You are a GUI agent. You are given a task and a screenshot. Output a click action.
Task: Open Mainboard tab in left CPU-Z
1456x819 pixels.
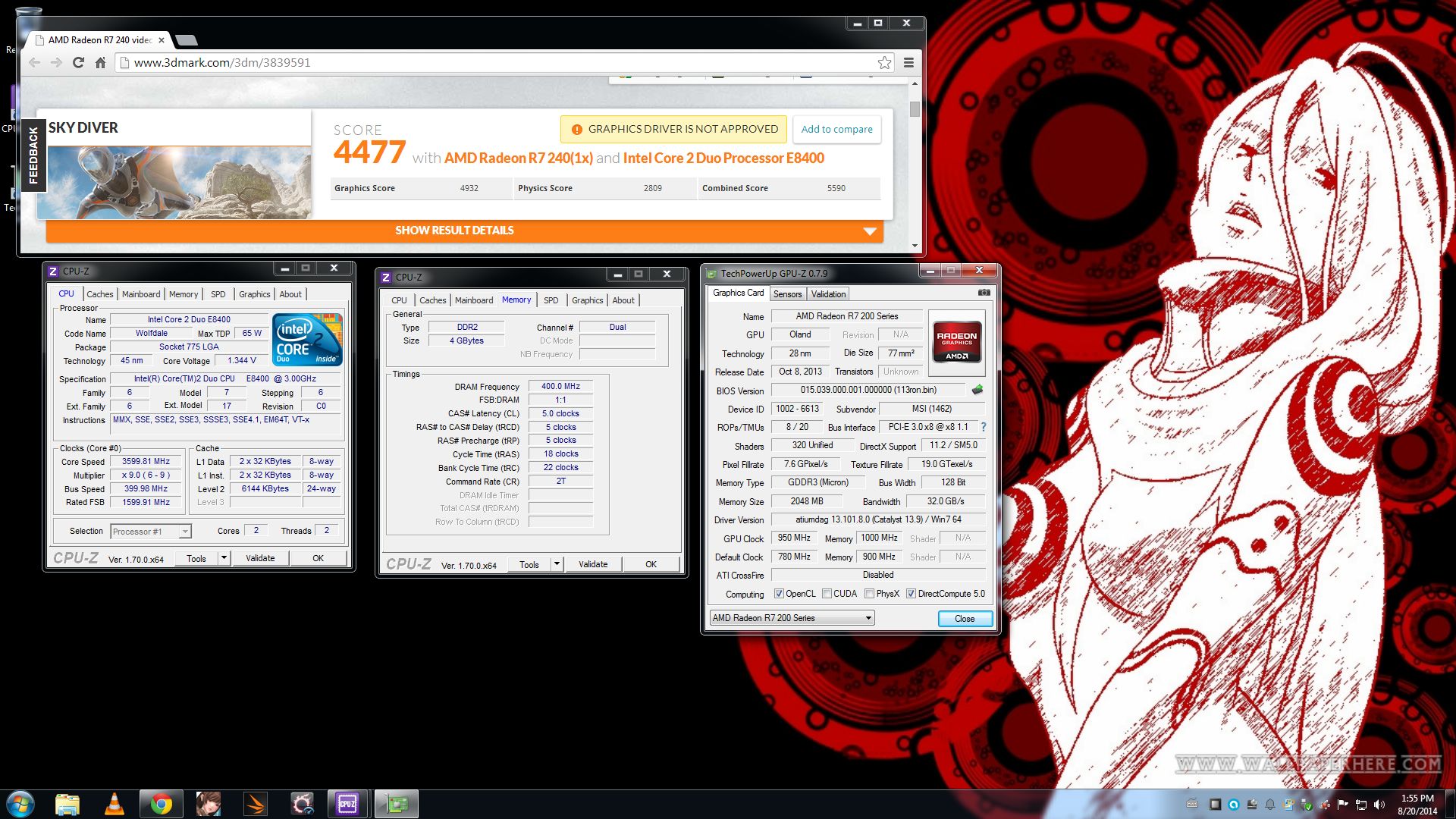[141, 294]
